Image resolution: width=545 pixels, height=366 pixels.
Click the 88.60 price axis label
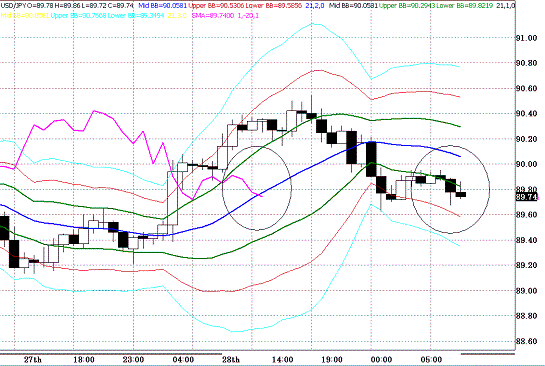click(527, 341)
